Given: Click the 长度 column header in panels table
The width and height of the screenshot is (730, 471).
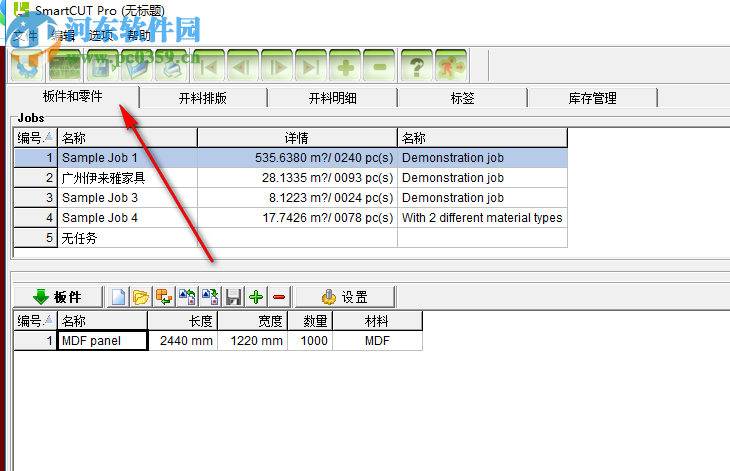Looking at the screenshot, I should click(182, 321).
